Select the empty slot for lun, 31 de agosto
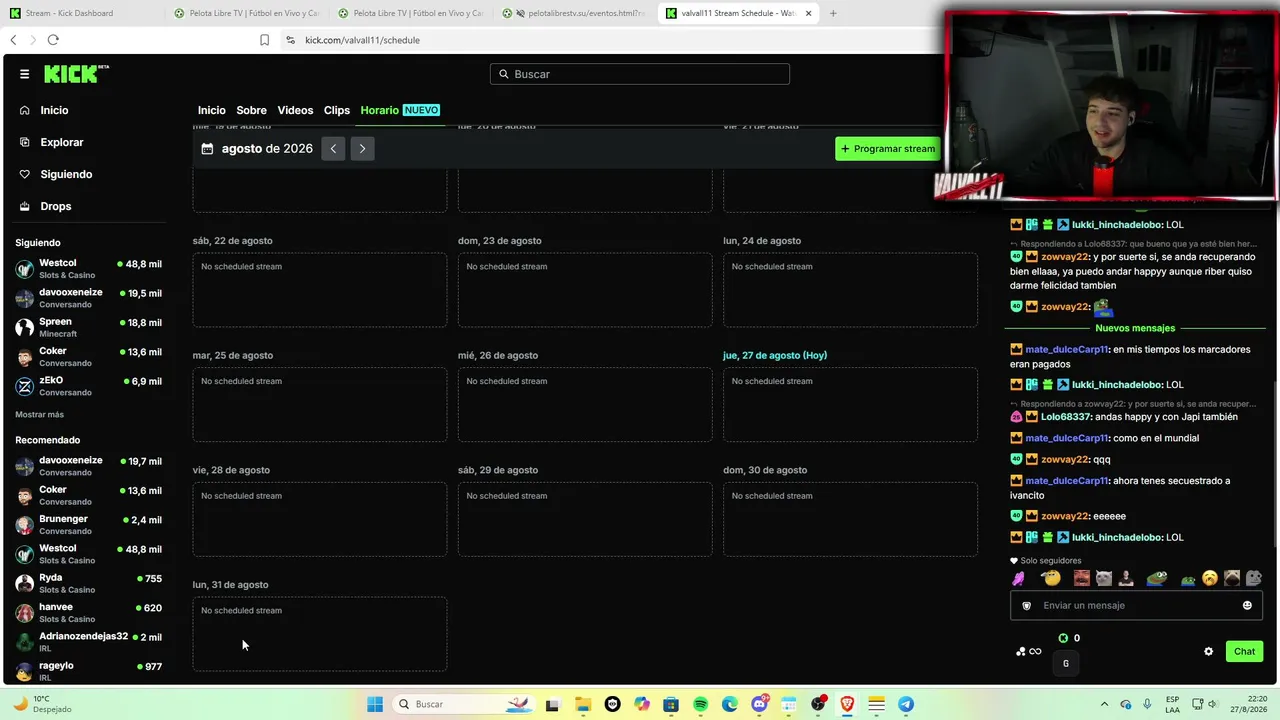The image size is (1280, 720). coord(320,634)
